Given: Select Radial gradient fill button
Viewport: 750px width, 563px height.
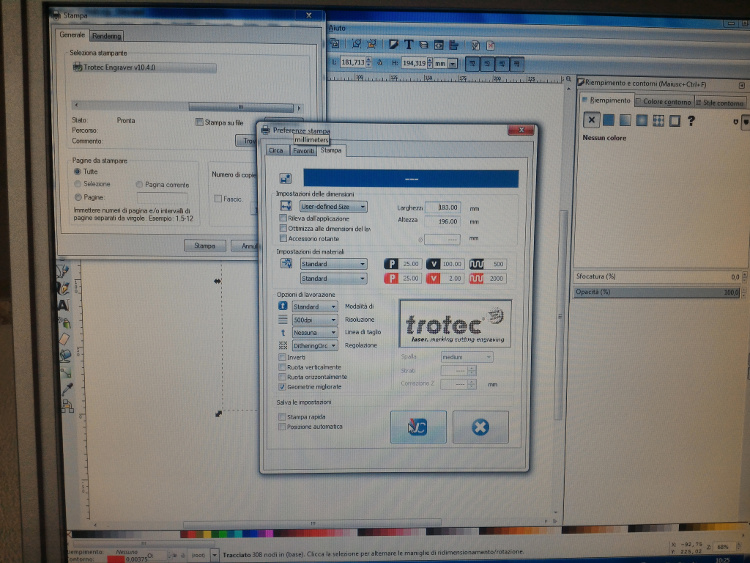Looking at the screenshot, I should (x=641, y=120).
